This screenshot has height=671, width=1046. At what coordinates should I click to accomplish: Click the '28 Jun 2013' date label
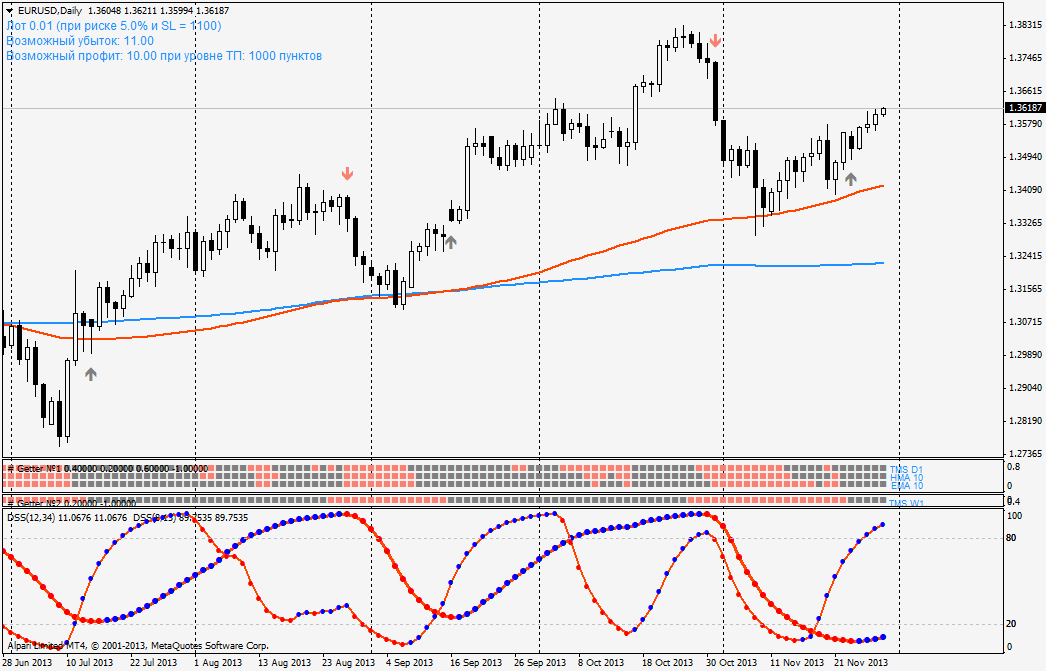27,662
